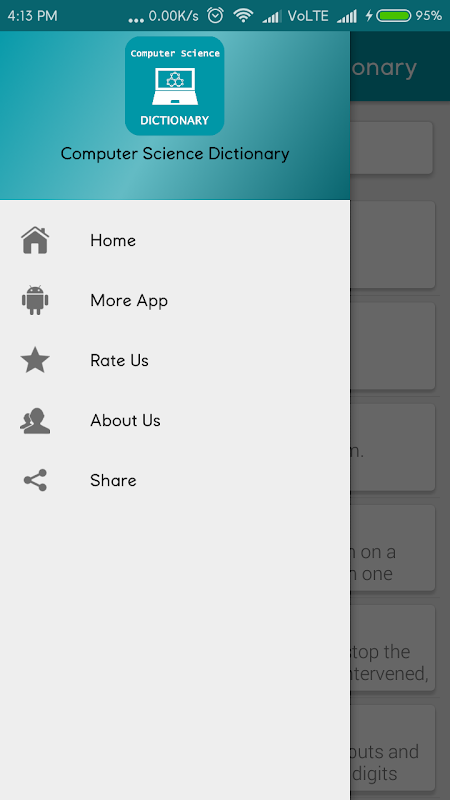The height and width of the screenshot is (800, 450).
Task: Tap the Share icon in drawer
Action: (35, 480)
